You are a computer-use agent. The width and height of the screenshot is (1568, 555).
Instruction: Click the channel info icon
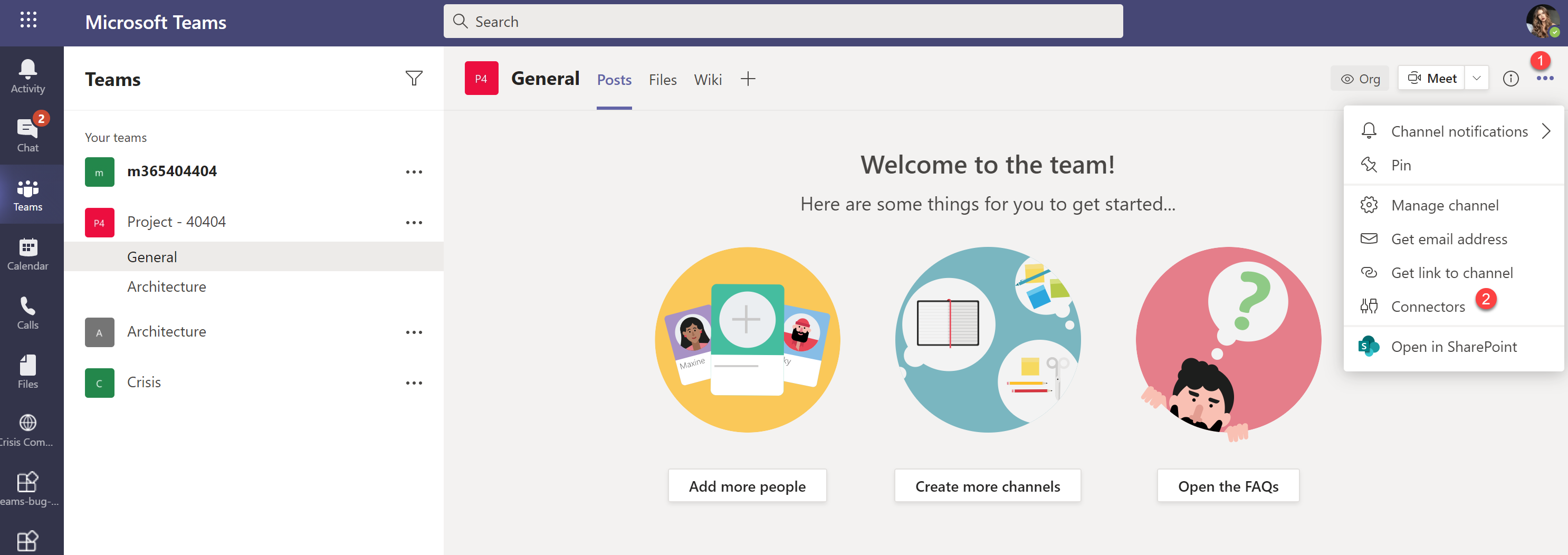click(x=1511, y=78)
